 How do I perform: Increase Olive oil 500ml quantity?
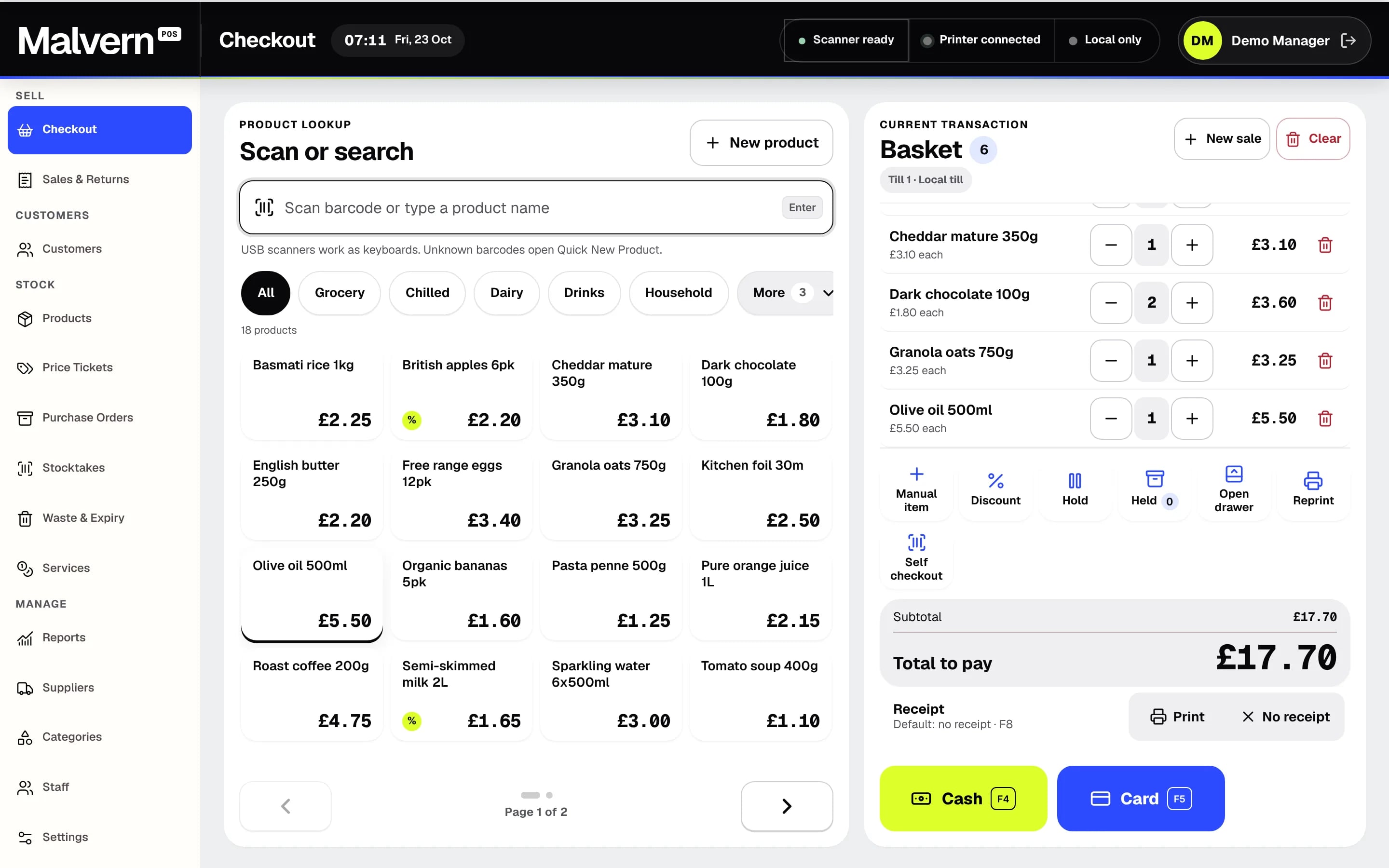(1192, 419)
